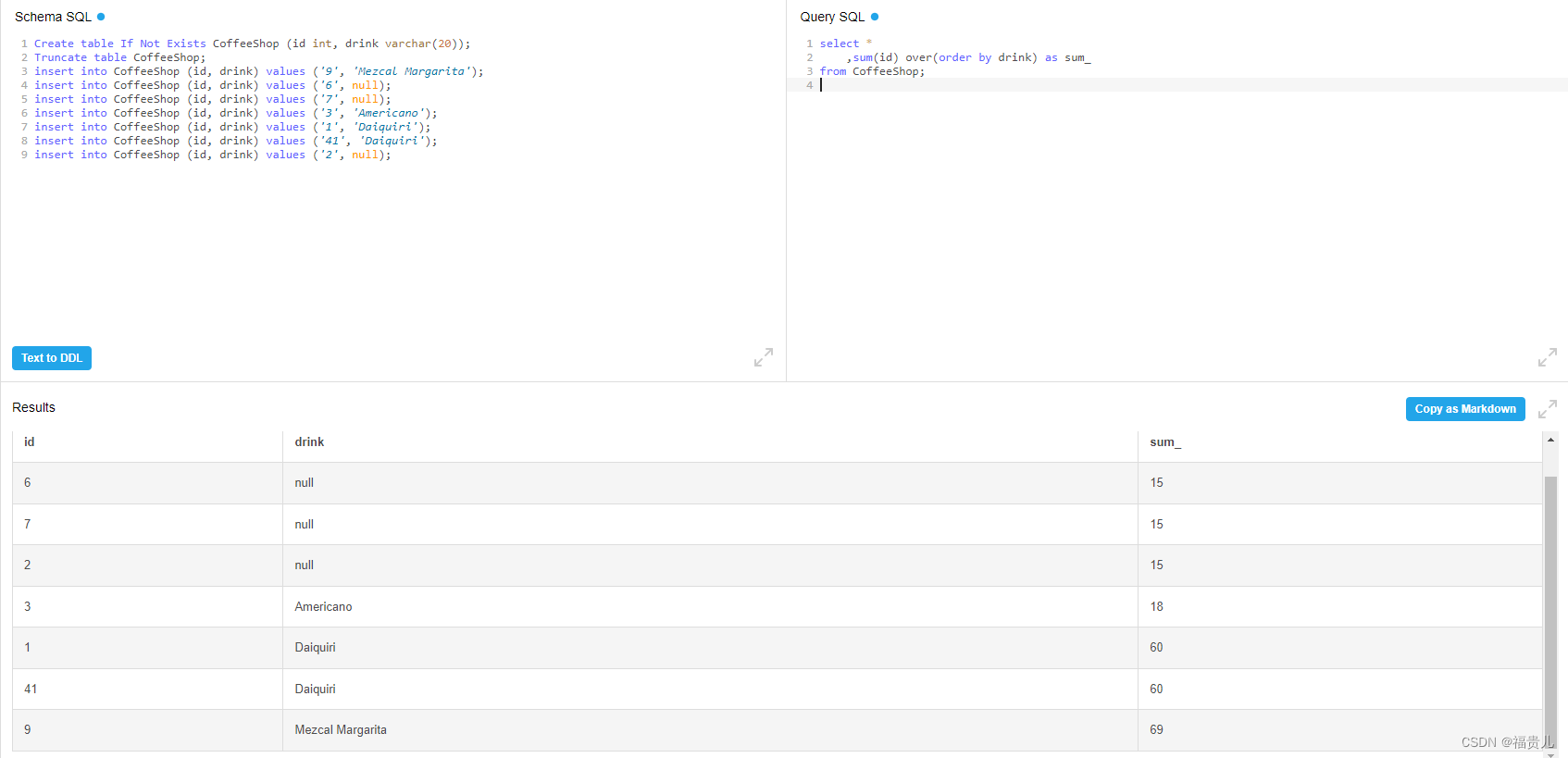
Task: Click the insert line with id '41'
Action: tap(235, 141)
